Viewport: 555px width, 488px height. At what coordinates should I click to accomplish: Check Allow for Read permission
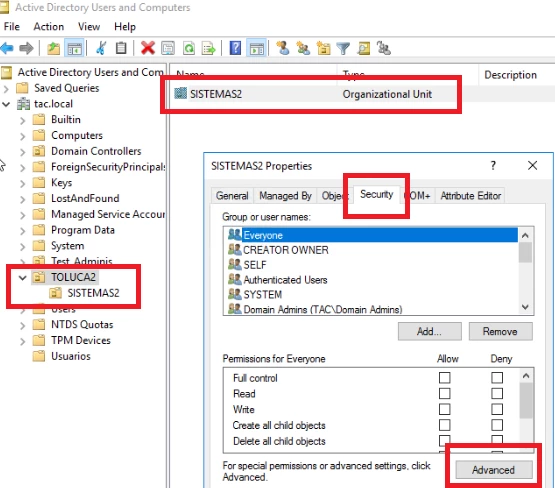coord(445,394)
